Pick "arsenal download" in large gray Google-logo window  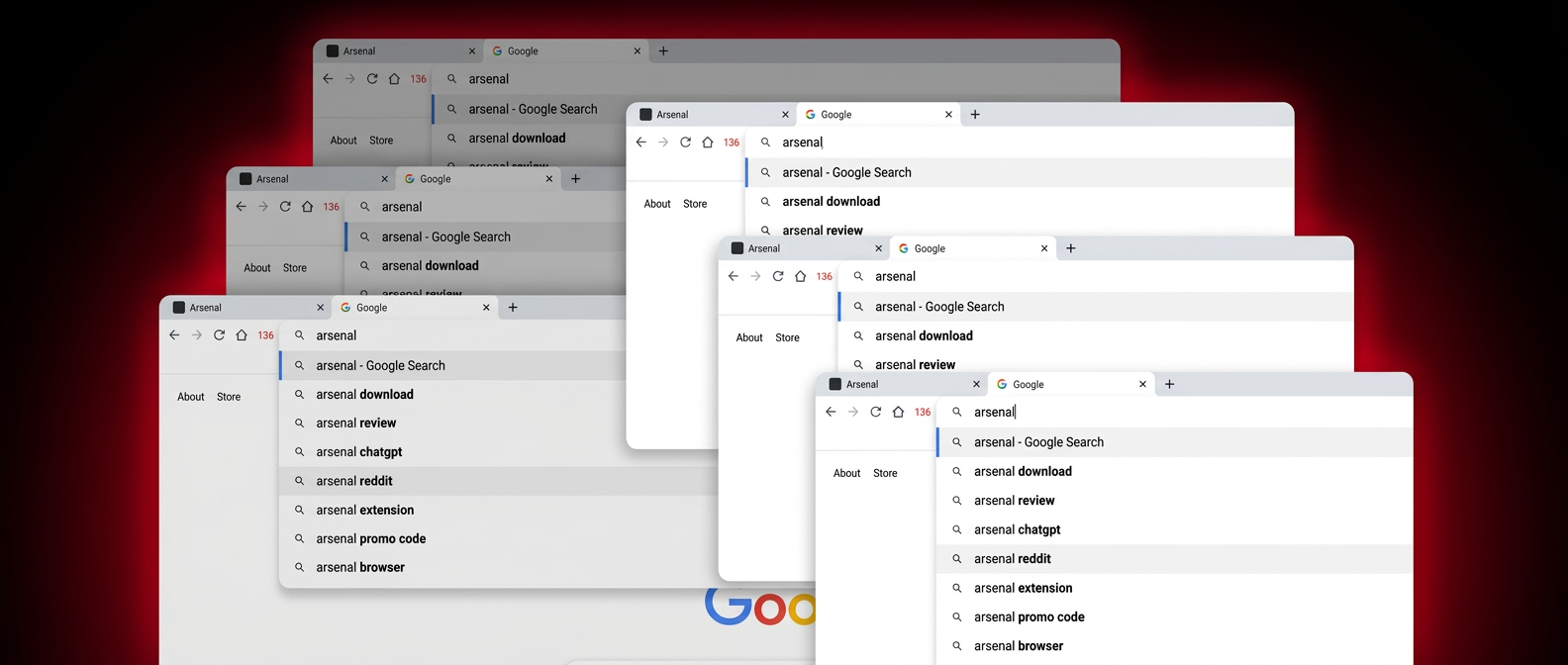(452, 394)
